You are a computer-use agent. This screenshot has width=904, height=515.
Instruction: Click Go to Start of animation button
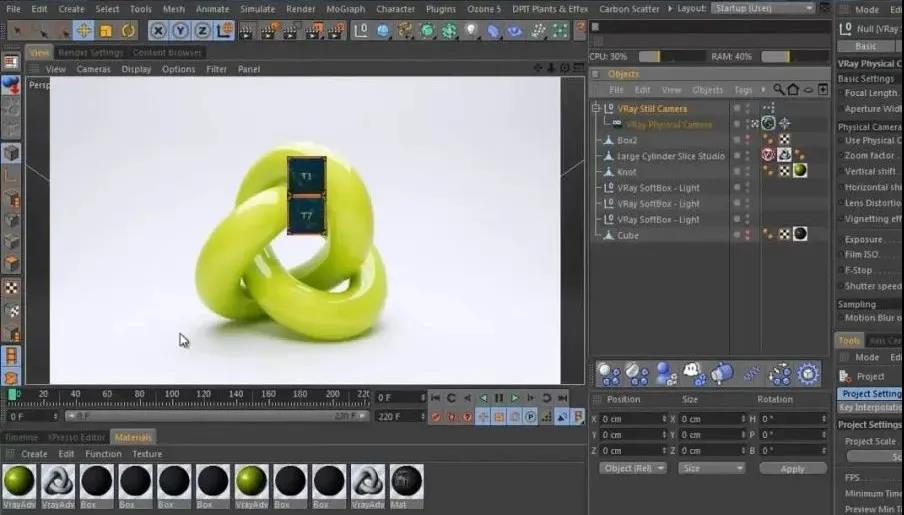coord(436,398)
